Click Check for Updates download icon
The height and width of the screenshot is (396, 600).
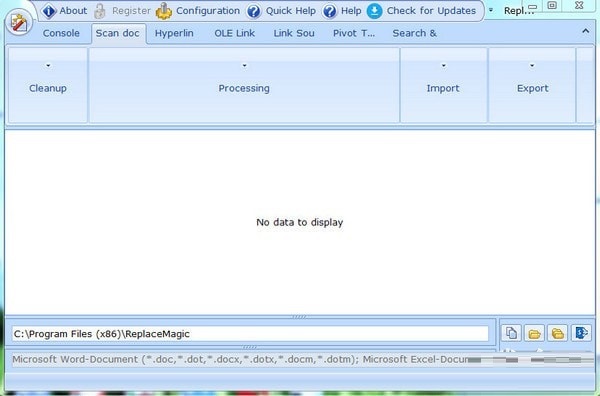pos(374,11)
